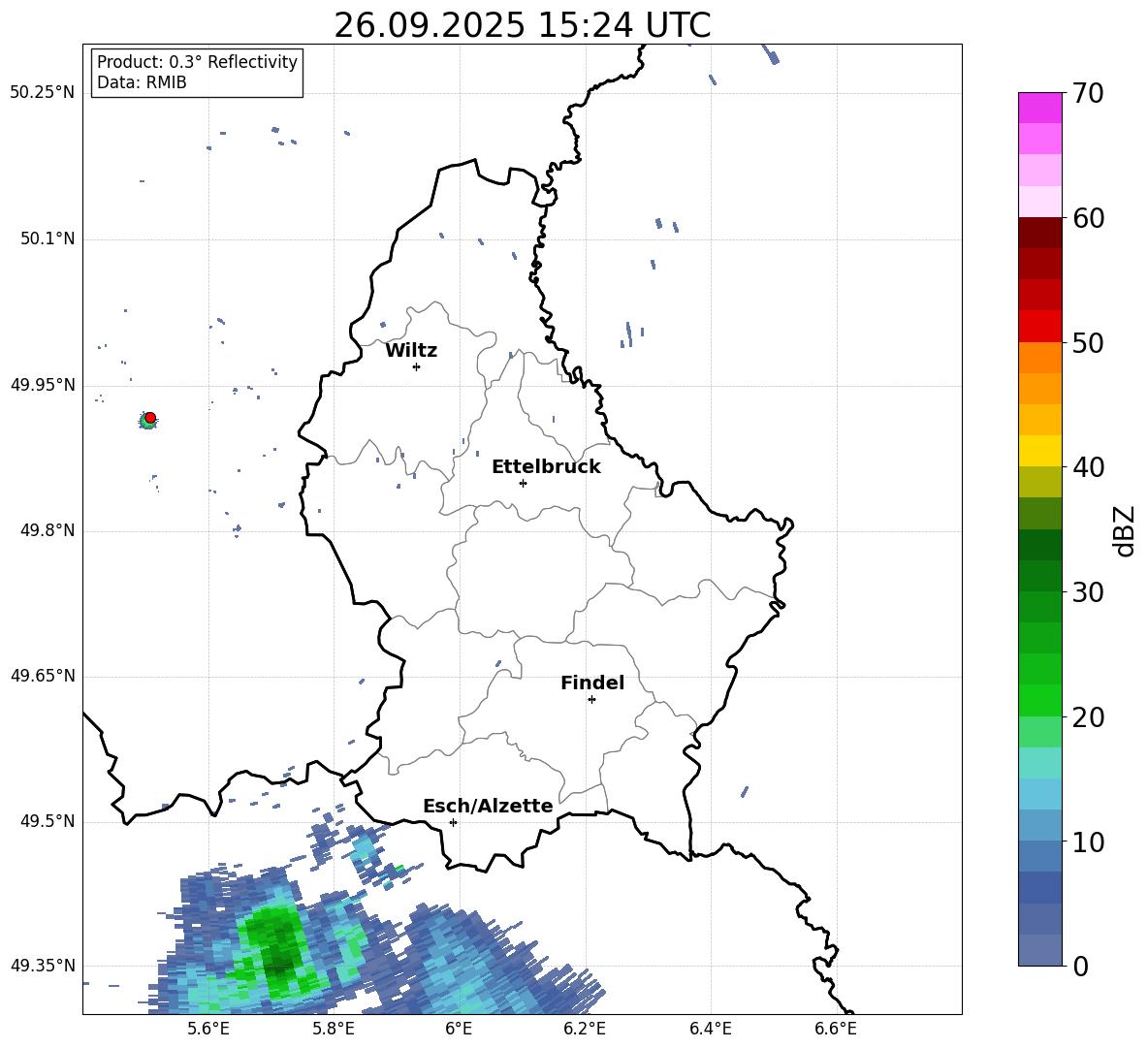1148x1048 pixels.
Task: Click the colorbar tick value 40
Action: pyautogui.click(x=1088, y=467)
